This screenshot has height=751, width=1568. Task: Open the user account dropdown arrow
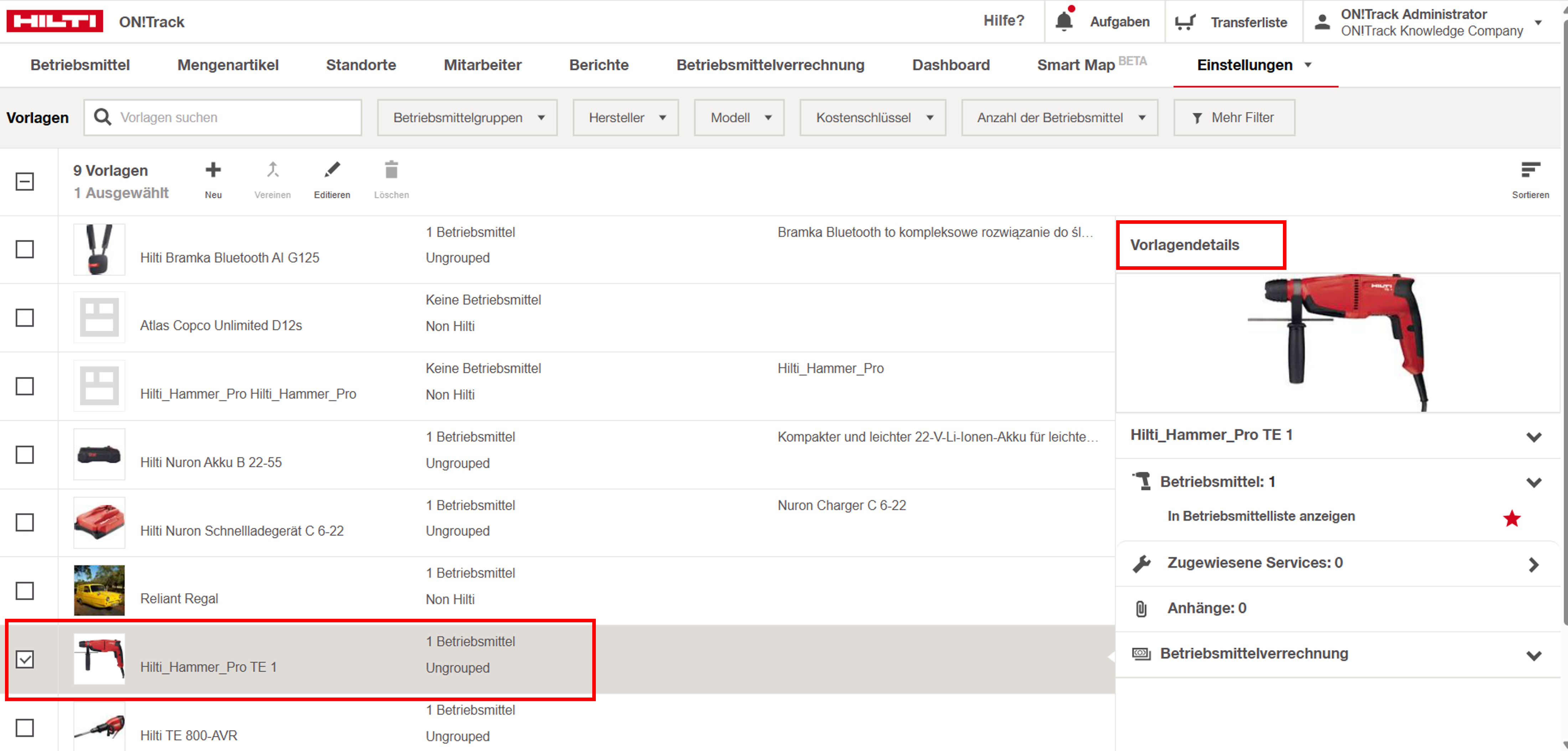pos(1538,22)
